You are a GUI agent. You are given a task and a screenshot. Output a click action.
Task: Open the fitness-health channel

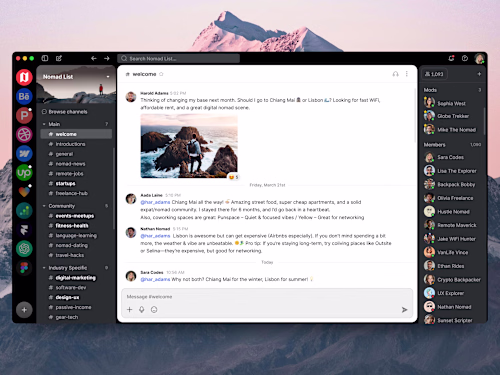point(76,226)
